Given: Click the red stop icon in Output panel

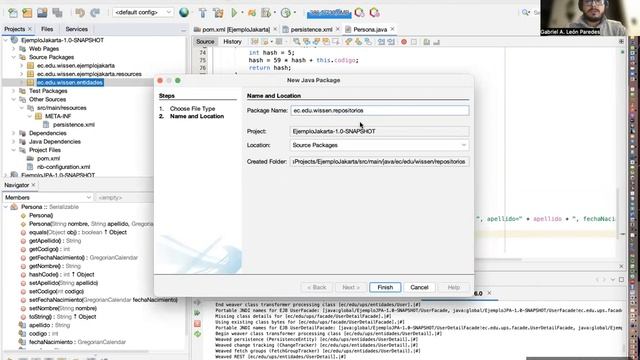Looking at the screenshot, I should pyautogui.click(x=198, y=324).
